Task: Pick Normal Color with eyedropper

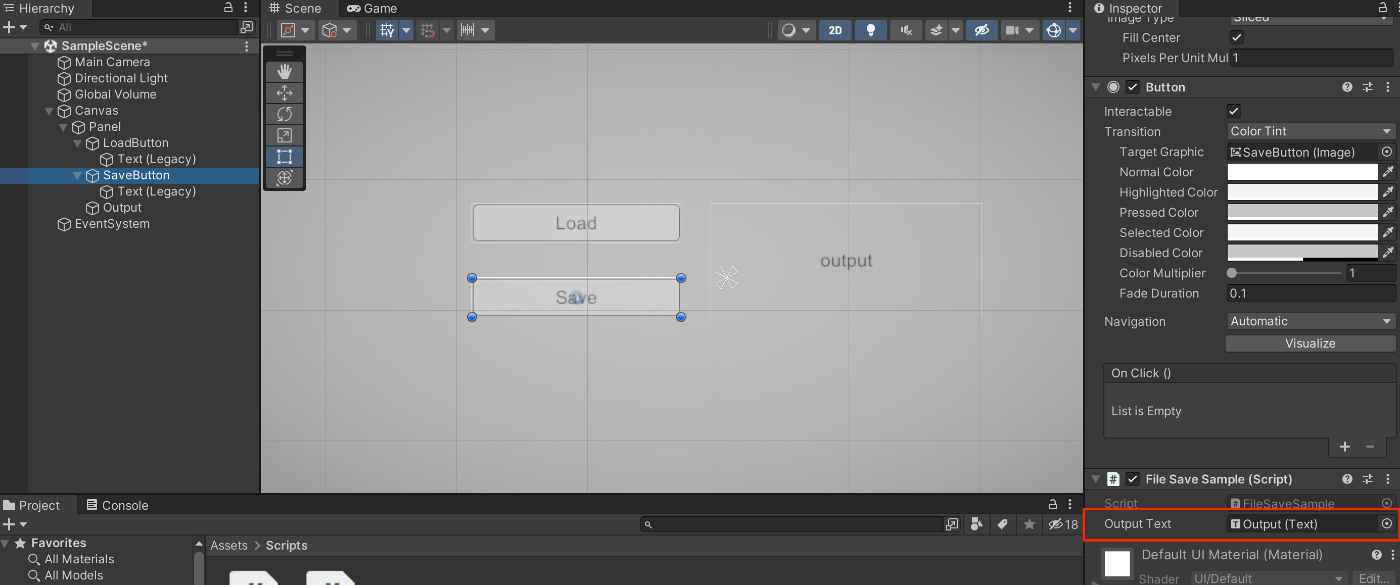Action: 1388,172
